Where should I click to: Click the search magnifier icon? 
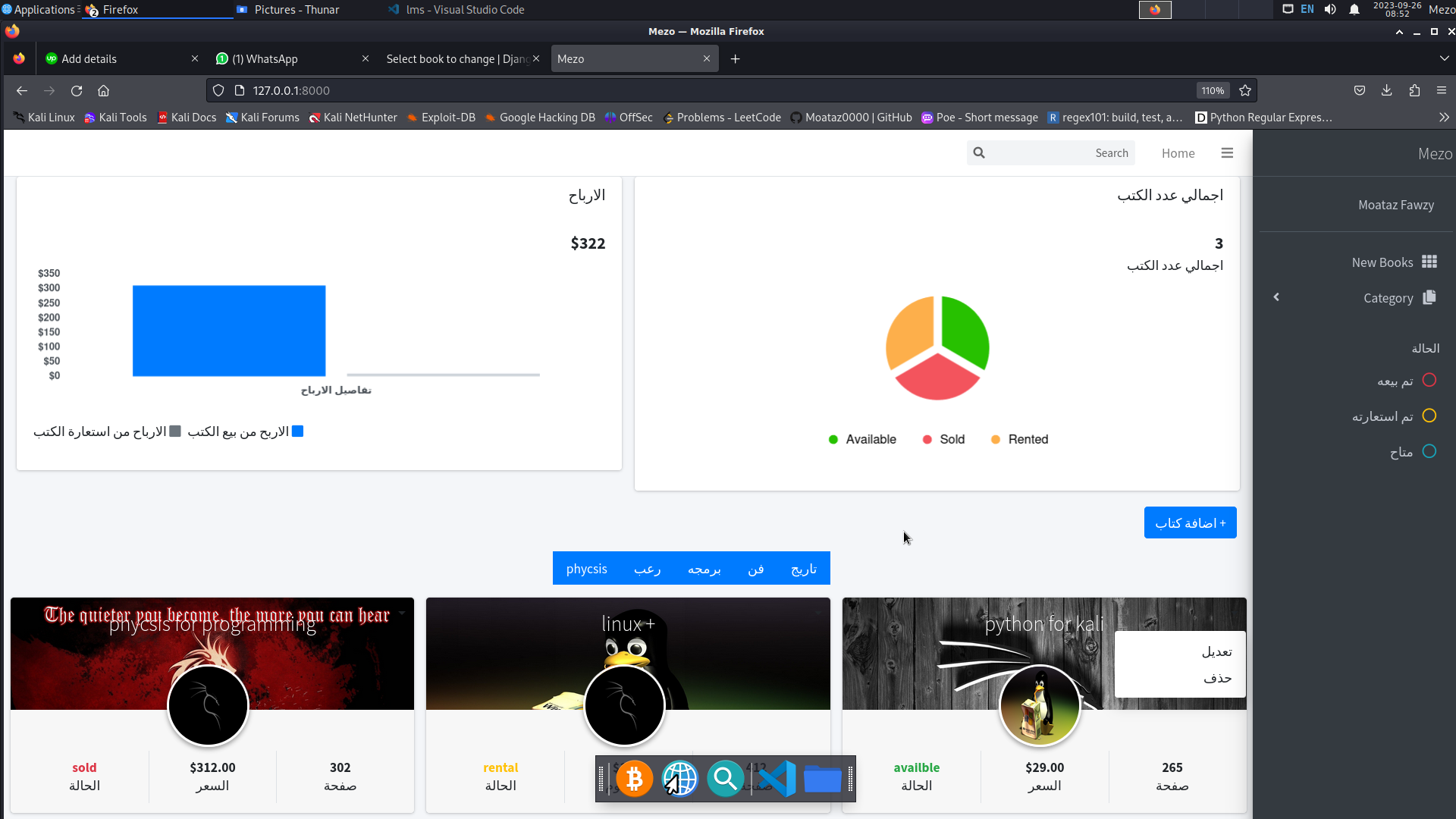click(x=979, y=153)
